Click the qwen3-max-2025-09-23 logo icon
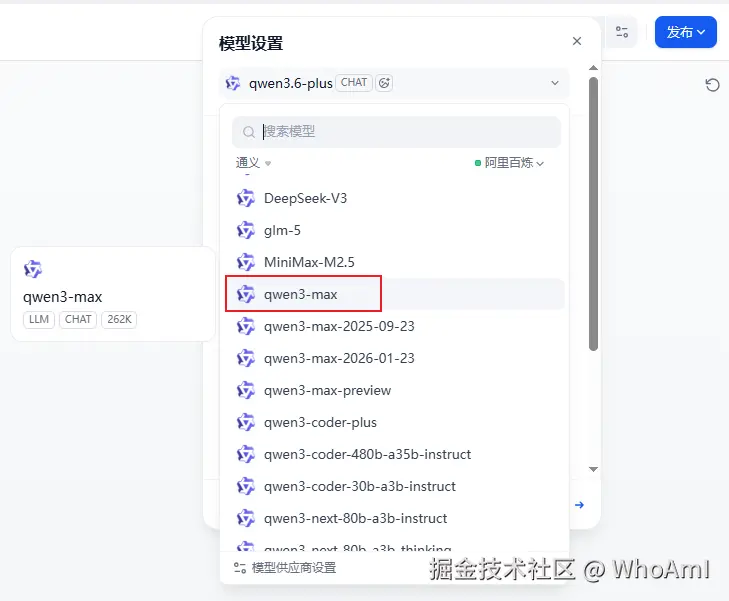Image resolution: width=729 pixels, height=601 pixels. pos(245,326)
